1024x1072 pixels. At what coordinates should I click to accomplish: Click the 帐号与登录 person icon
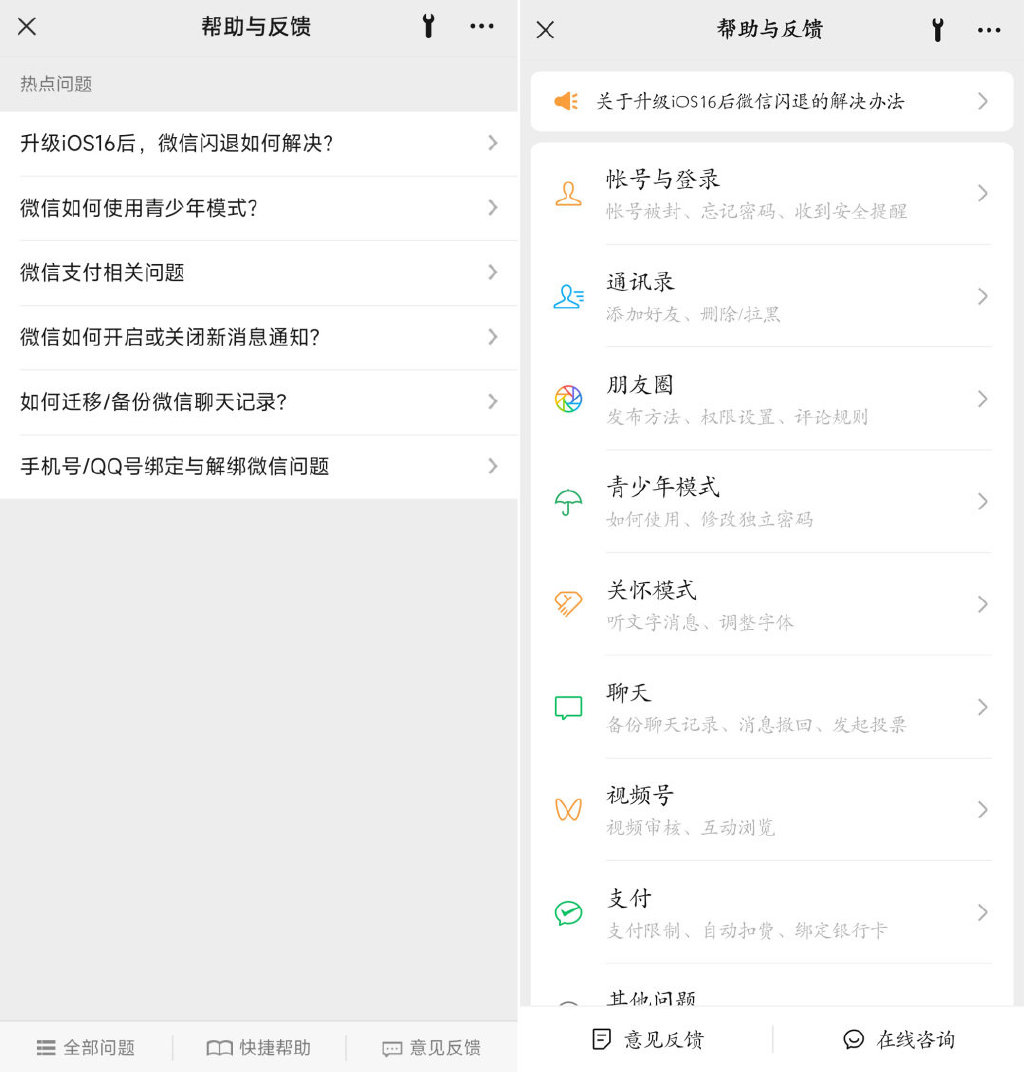(568, 193)
